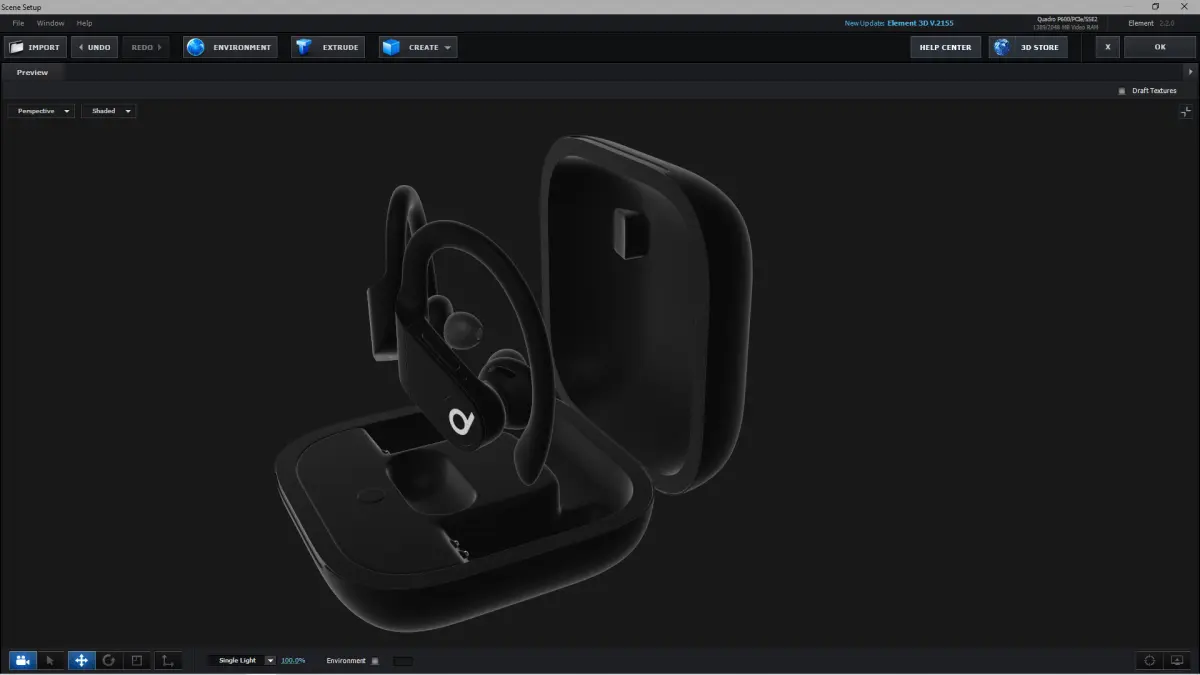Click the viewport maximize corner icon
Screen dimensions: 1200x675
1185,112
